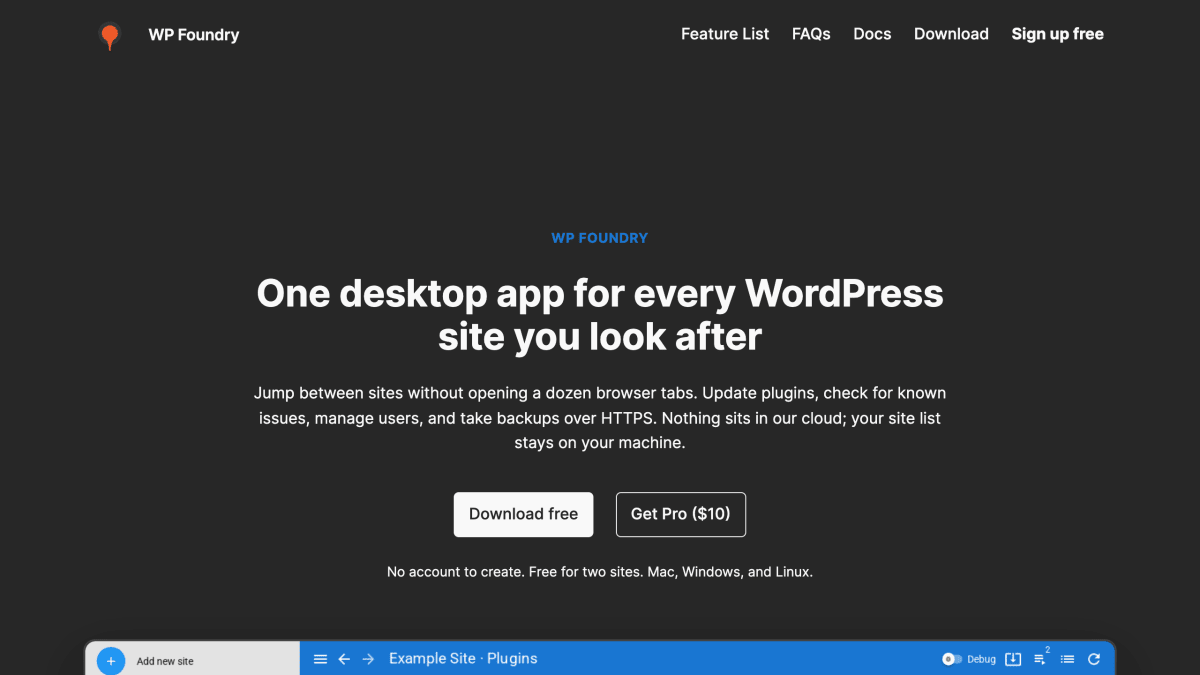This screenshot has height=675, width=1200.
Task: Click the blue plus add-site icon
Action: (x=111, y=661)
